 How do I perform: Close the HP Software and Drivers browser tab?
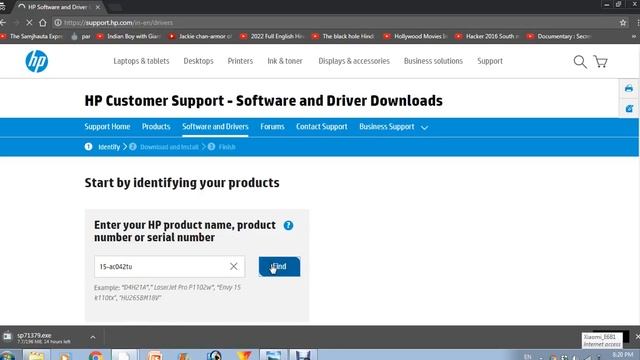98,7
